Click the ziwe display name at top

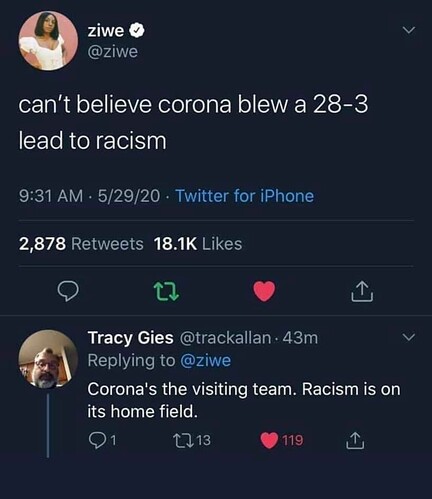point(106,31)
